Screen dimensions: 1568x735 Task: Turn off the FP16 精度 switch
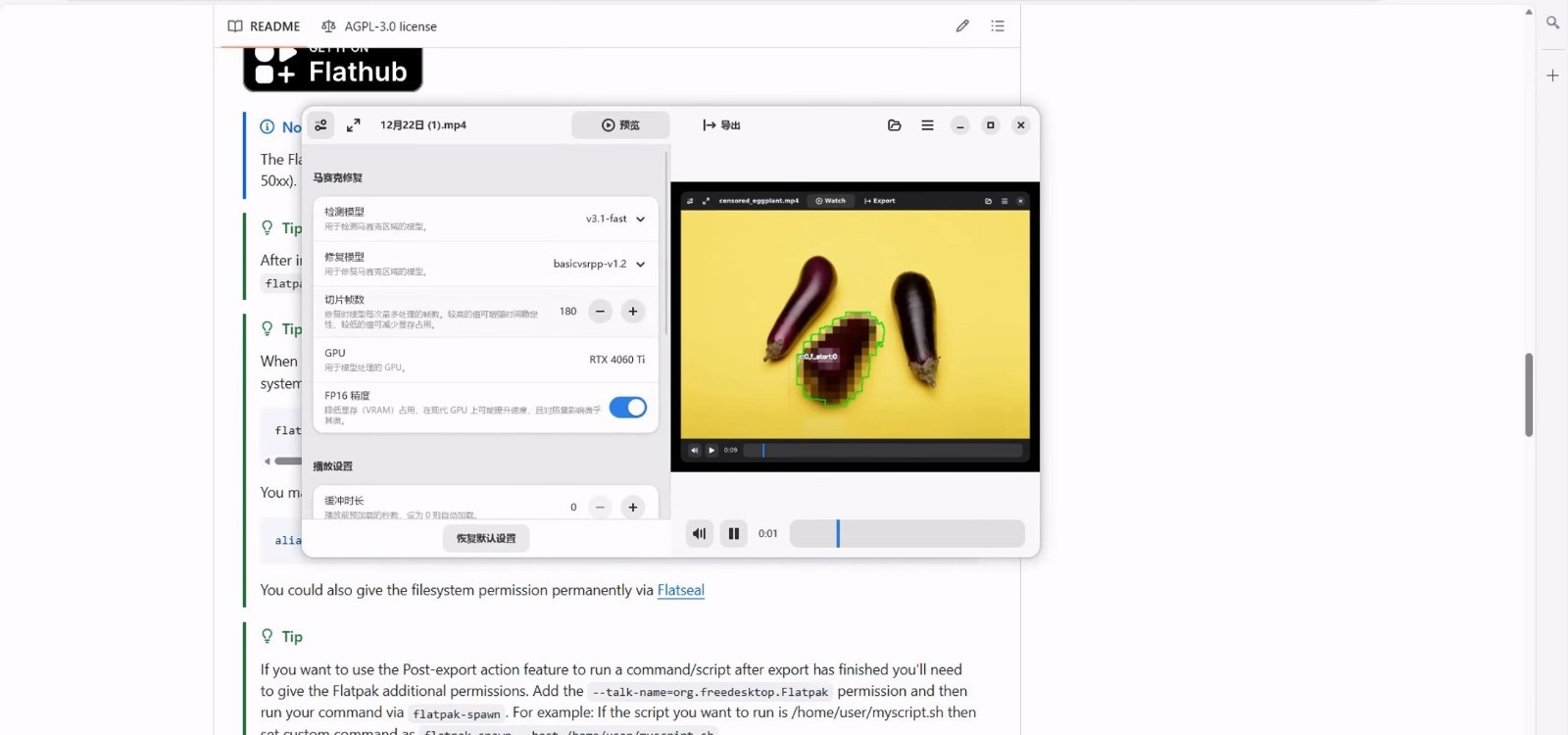tap(627, 408)
